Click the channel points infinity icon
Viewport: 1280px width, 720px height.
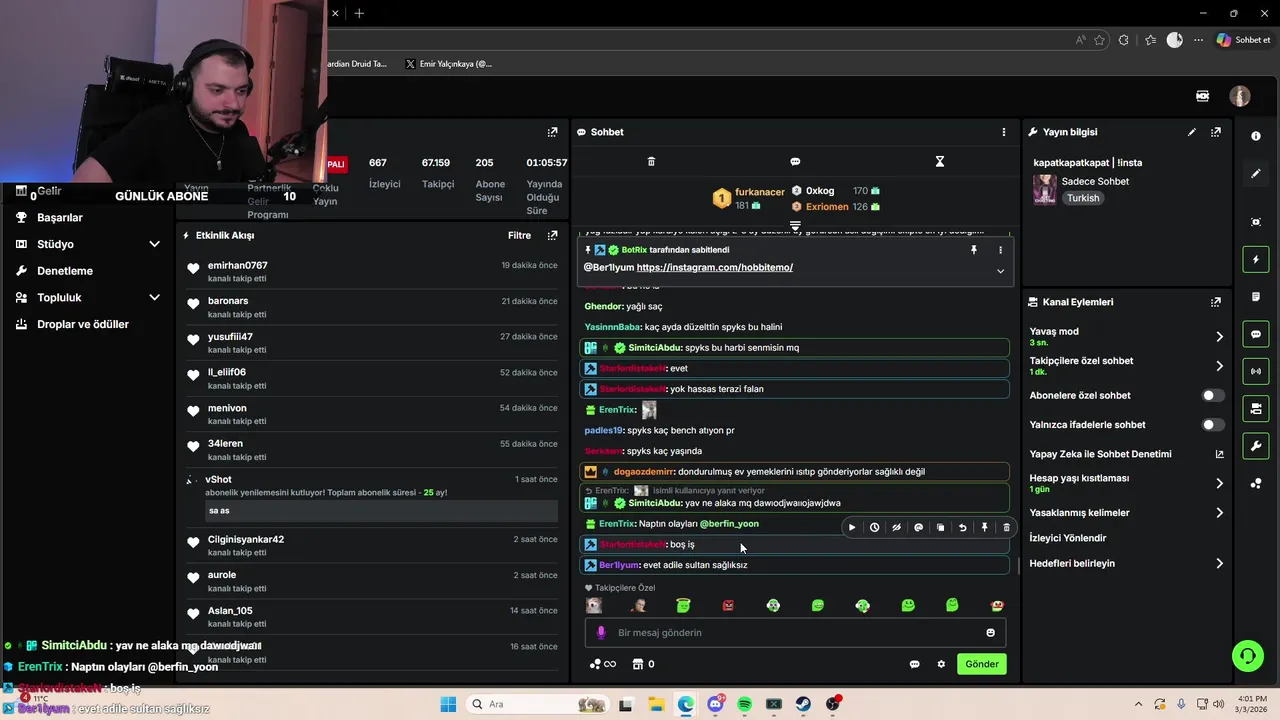click(x=603, y=664)
